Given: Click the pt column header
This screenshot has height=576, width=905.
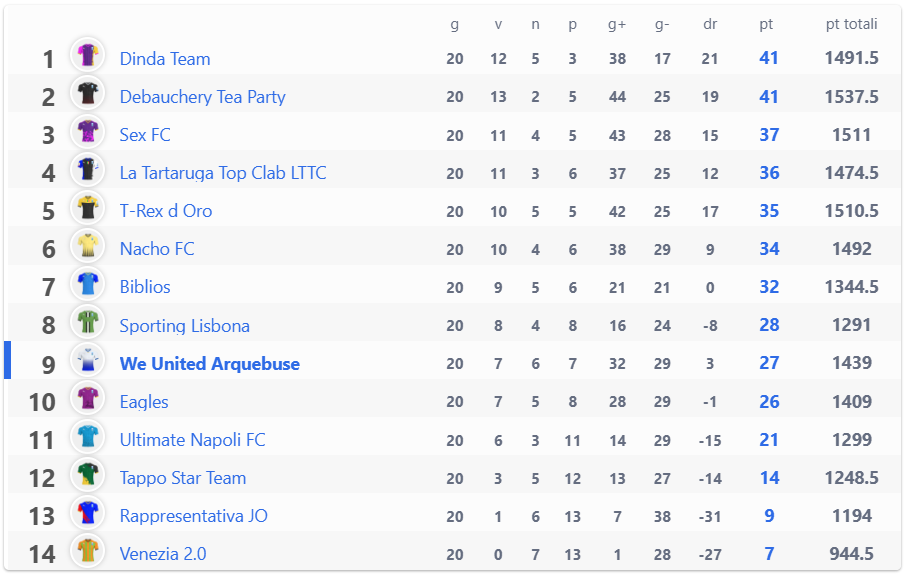Looking at the screenshot, I should (766, 24).
